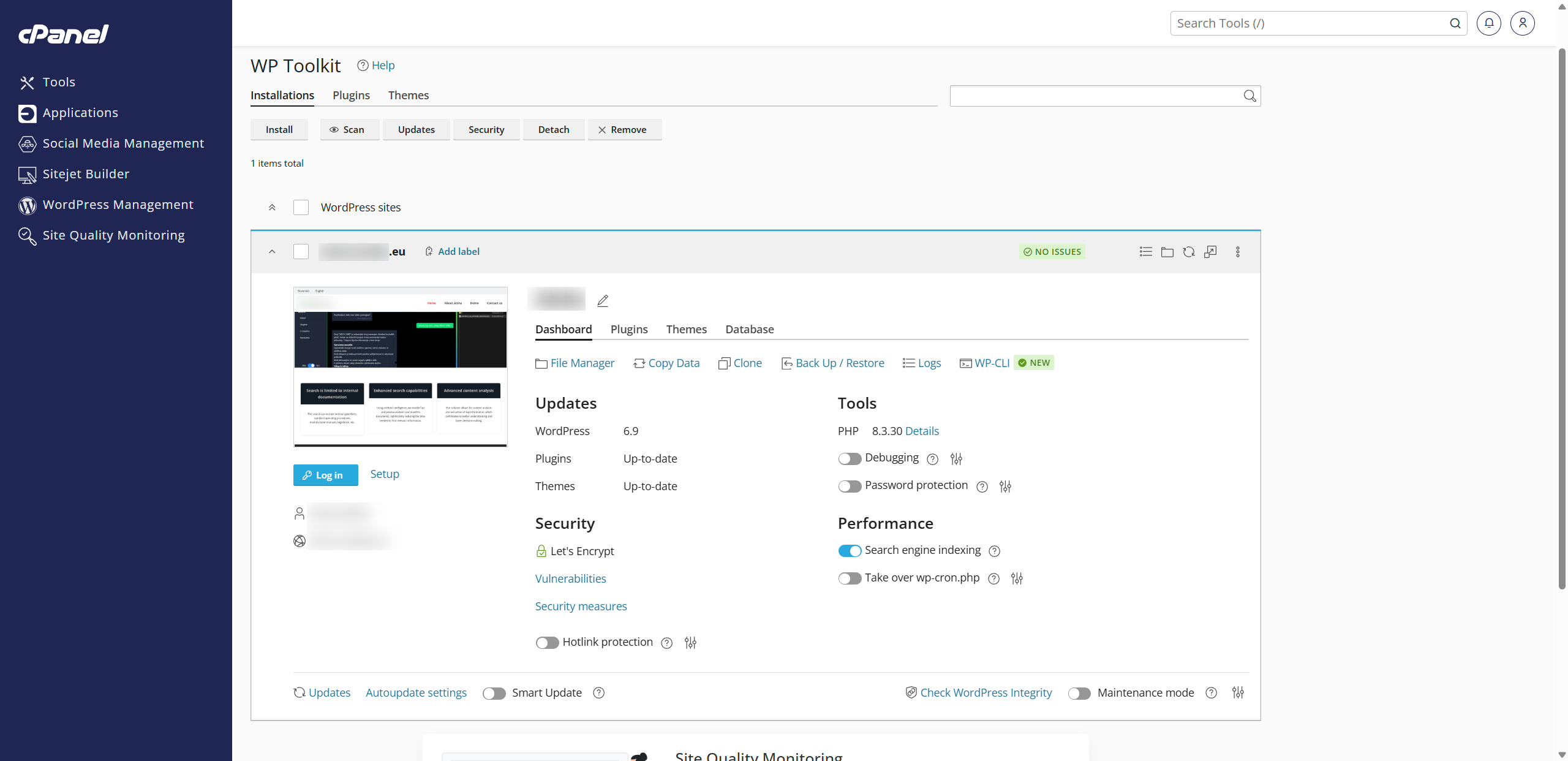Open the user account icon
The width and height of the screenshot is (1568, 761).
click(1522, 23)
